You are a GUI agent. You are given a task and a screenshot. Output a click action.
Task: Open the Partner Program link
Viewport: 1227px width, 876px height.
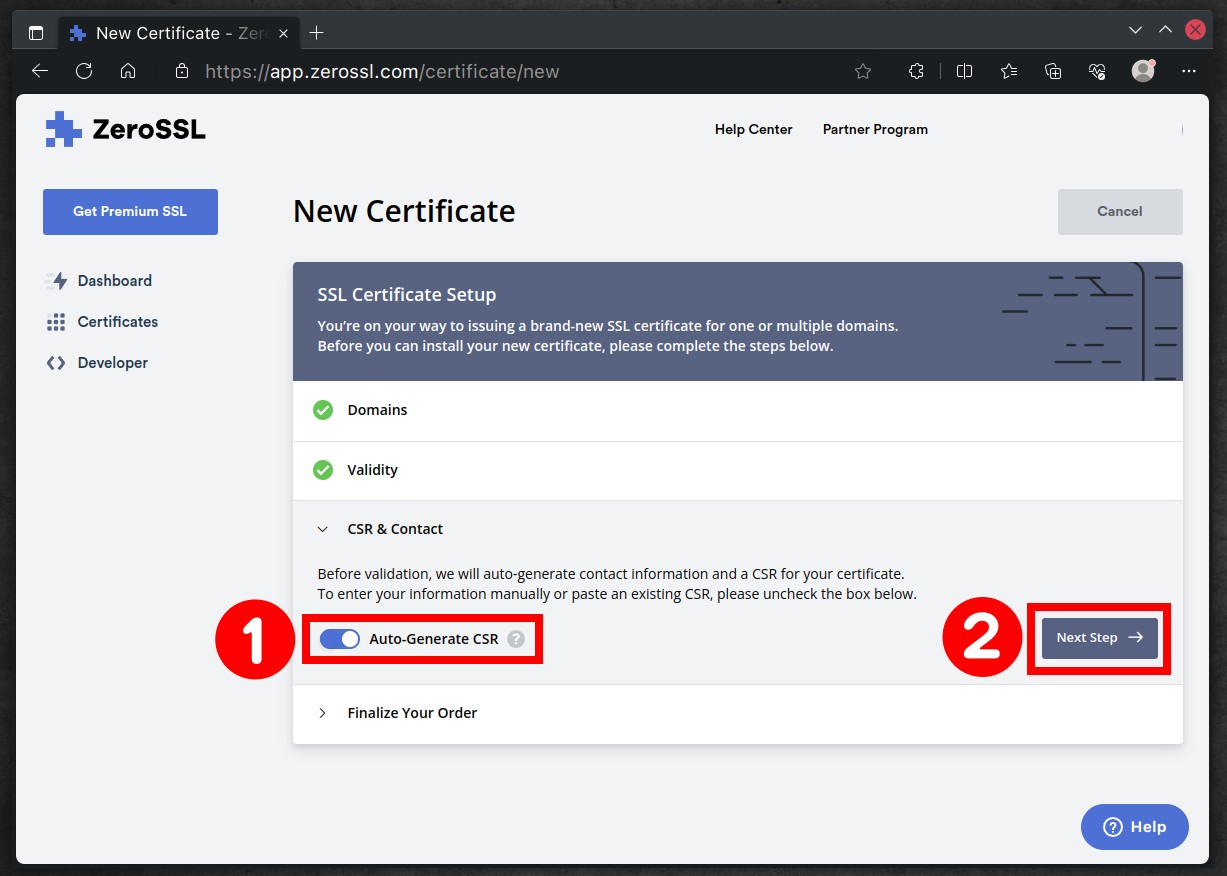point(875,129)
